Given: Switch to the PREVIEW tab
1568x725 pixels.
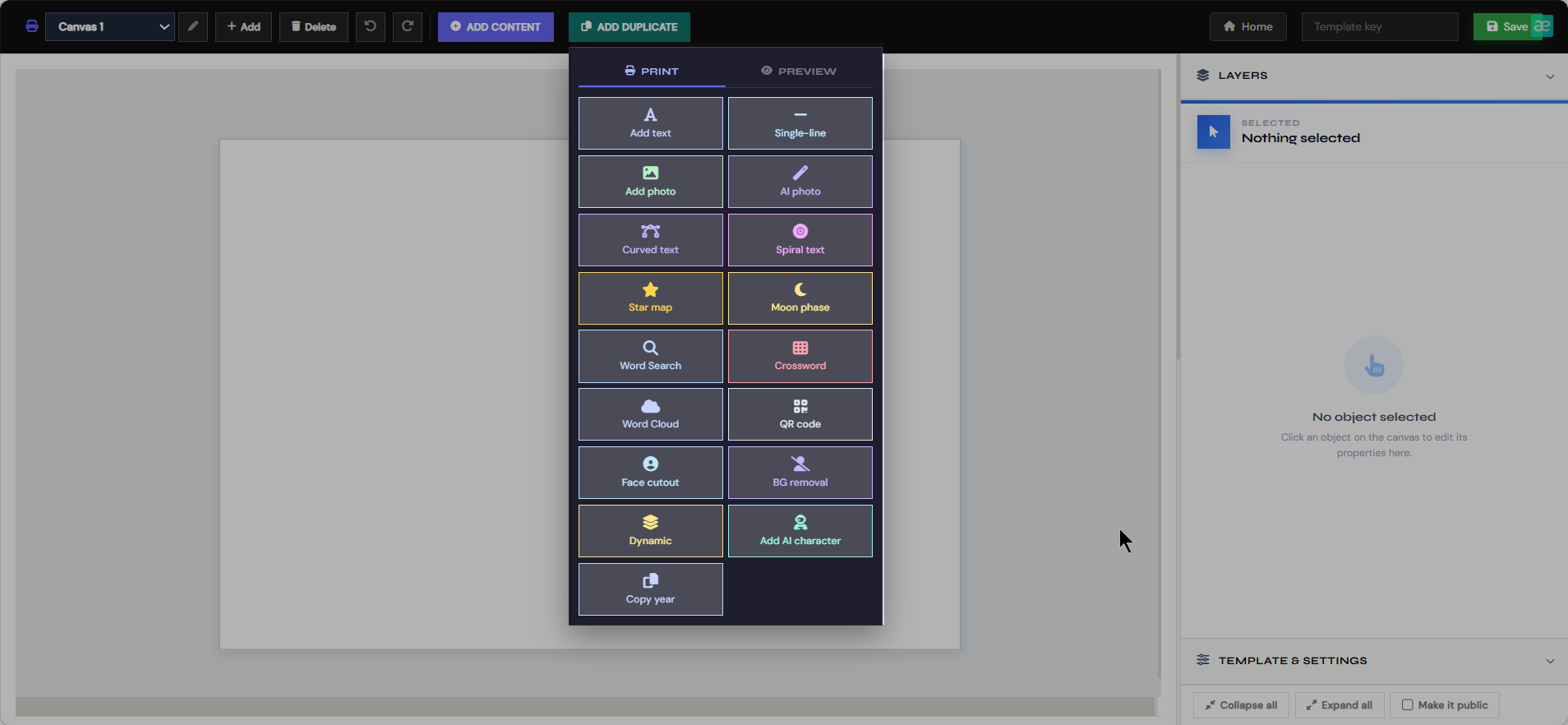Looking at the screenshot, I should click(x=799, y=72).
